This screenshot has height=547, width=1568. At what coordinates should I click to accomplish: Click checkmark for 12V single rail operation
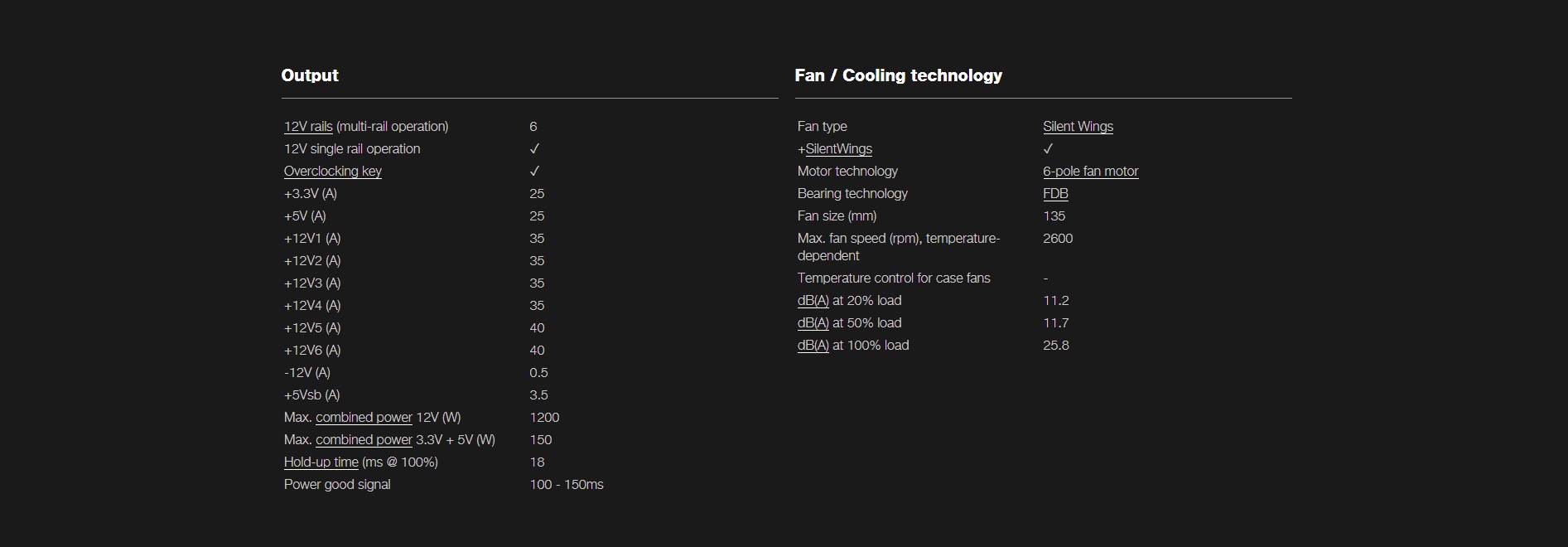(x=534, y=149)
